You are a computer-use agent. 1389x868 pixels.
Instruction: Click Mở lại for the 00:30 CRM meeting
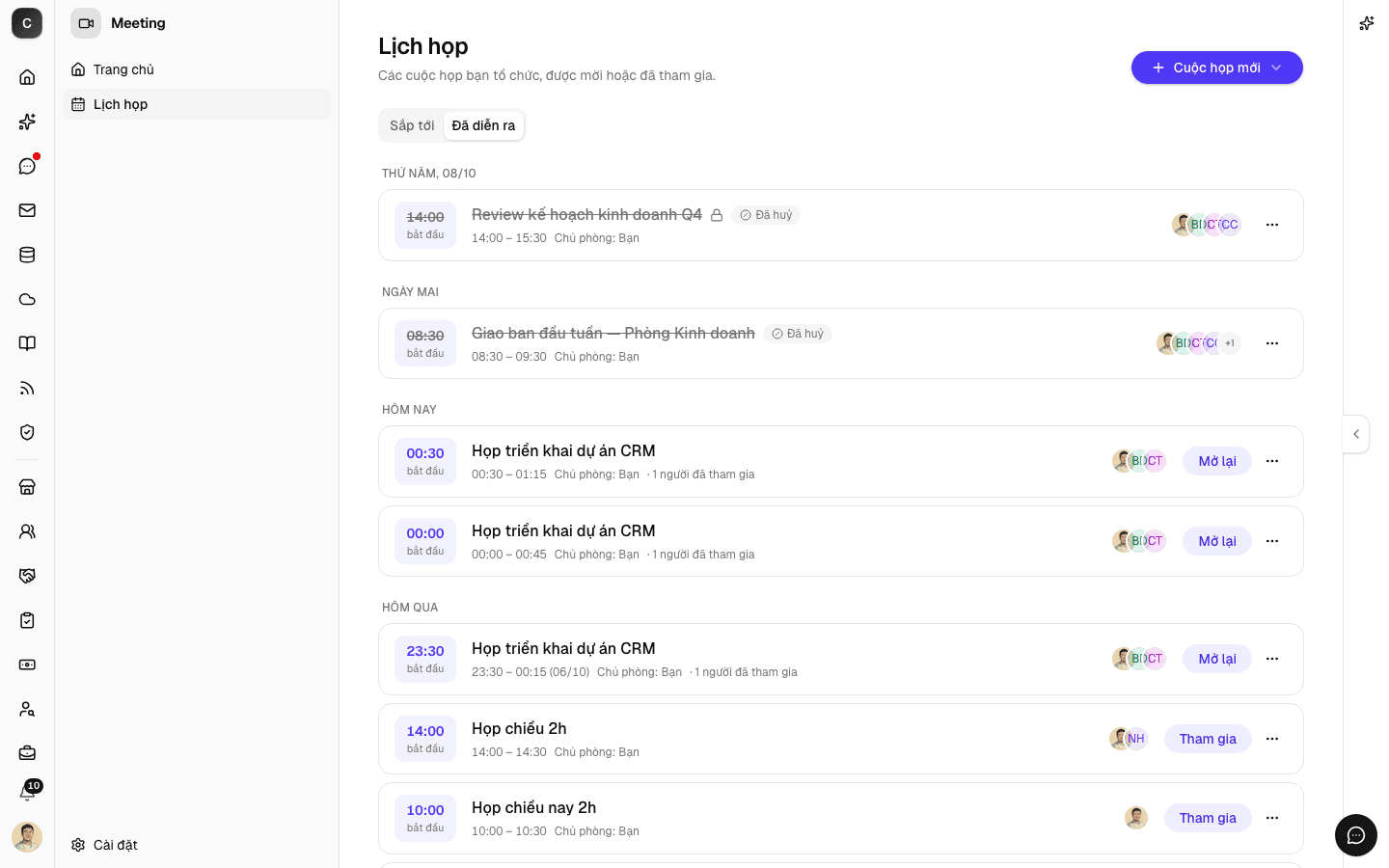pyautogui.click(x=1217, y=461)
